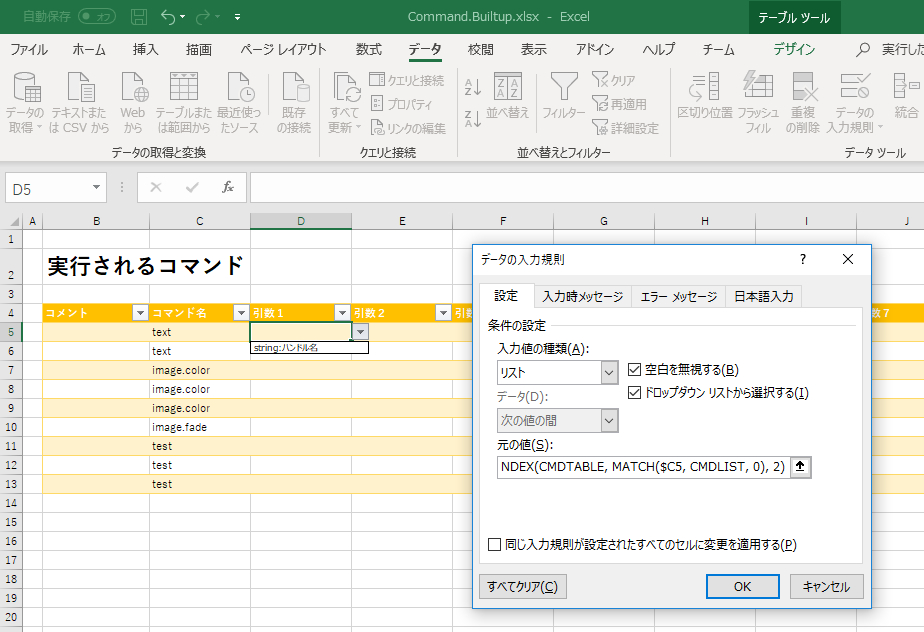This screenshot has height=632, width=924.
Task: Select row 10 header
Action: tap(11, 427)
